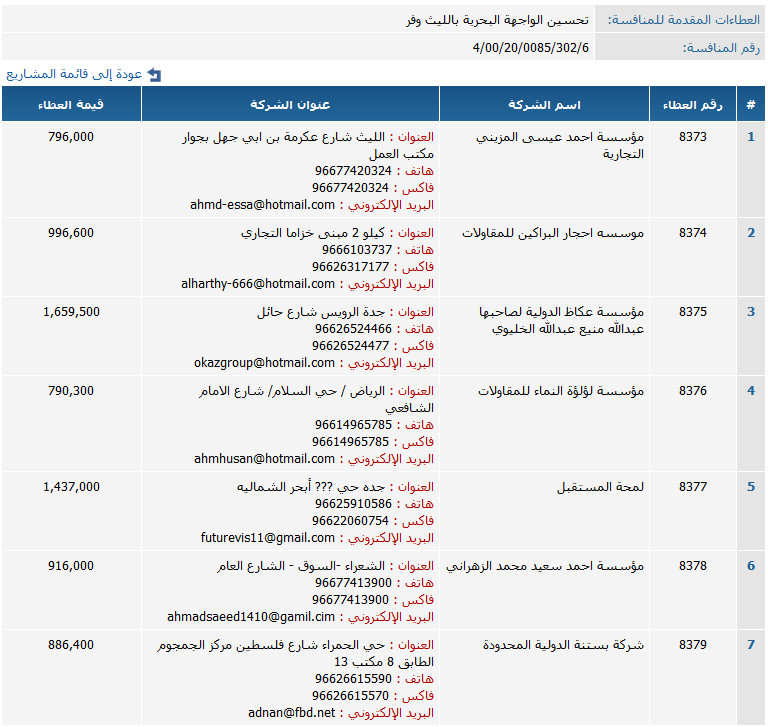Select row number 7 cell
The image size is (768, 727).
(751, 645)
